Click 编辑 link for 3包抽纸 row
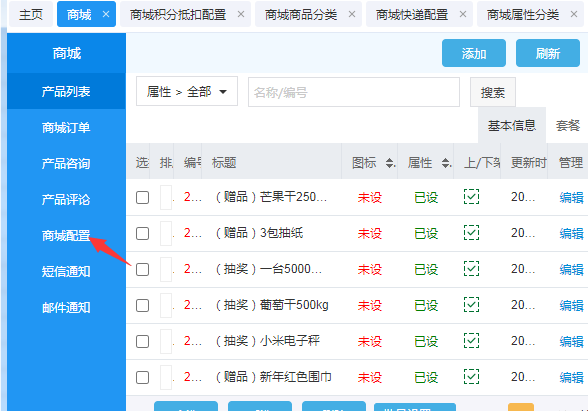Image resolution: width=588 pixels, height=411 pixels. tap(572, 233)
